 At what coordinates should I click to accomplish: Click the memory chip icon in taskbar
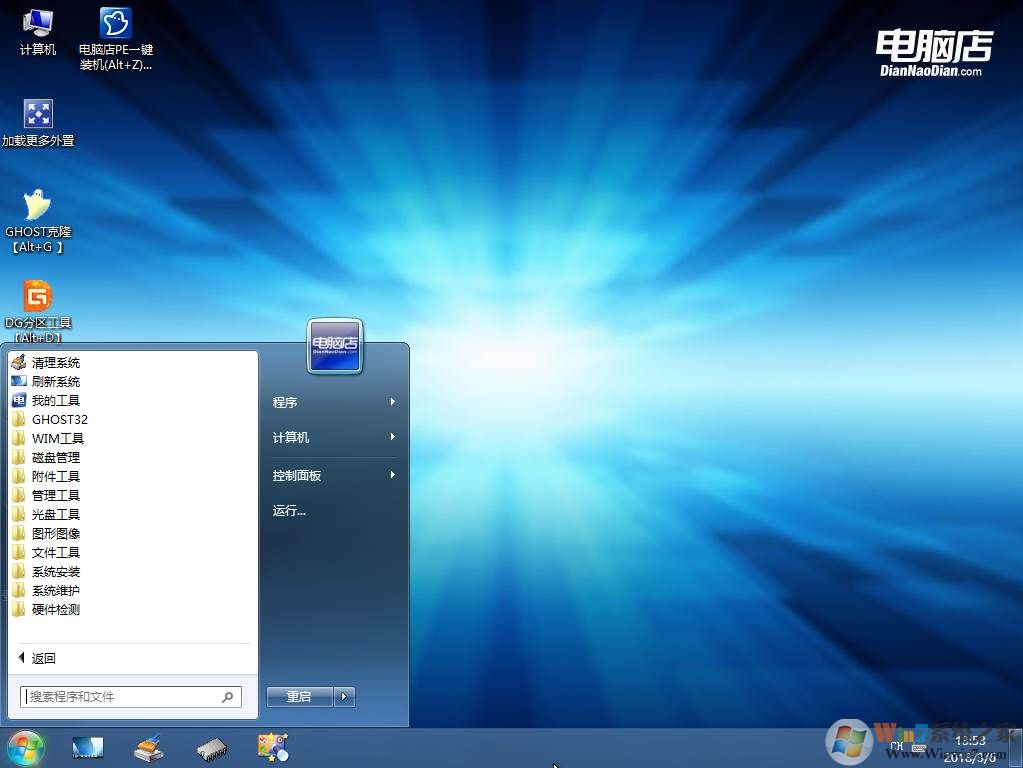click(211, 746)
